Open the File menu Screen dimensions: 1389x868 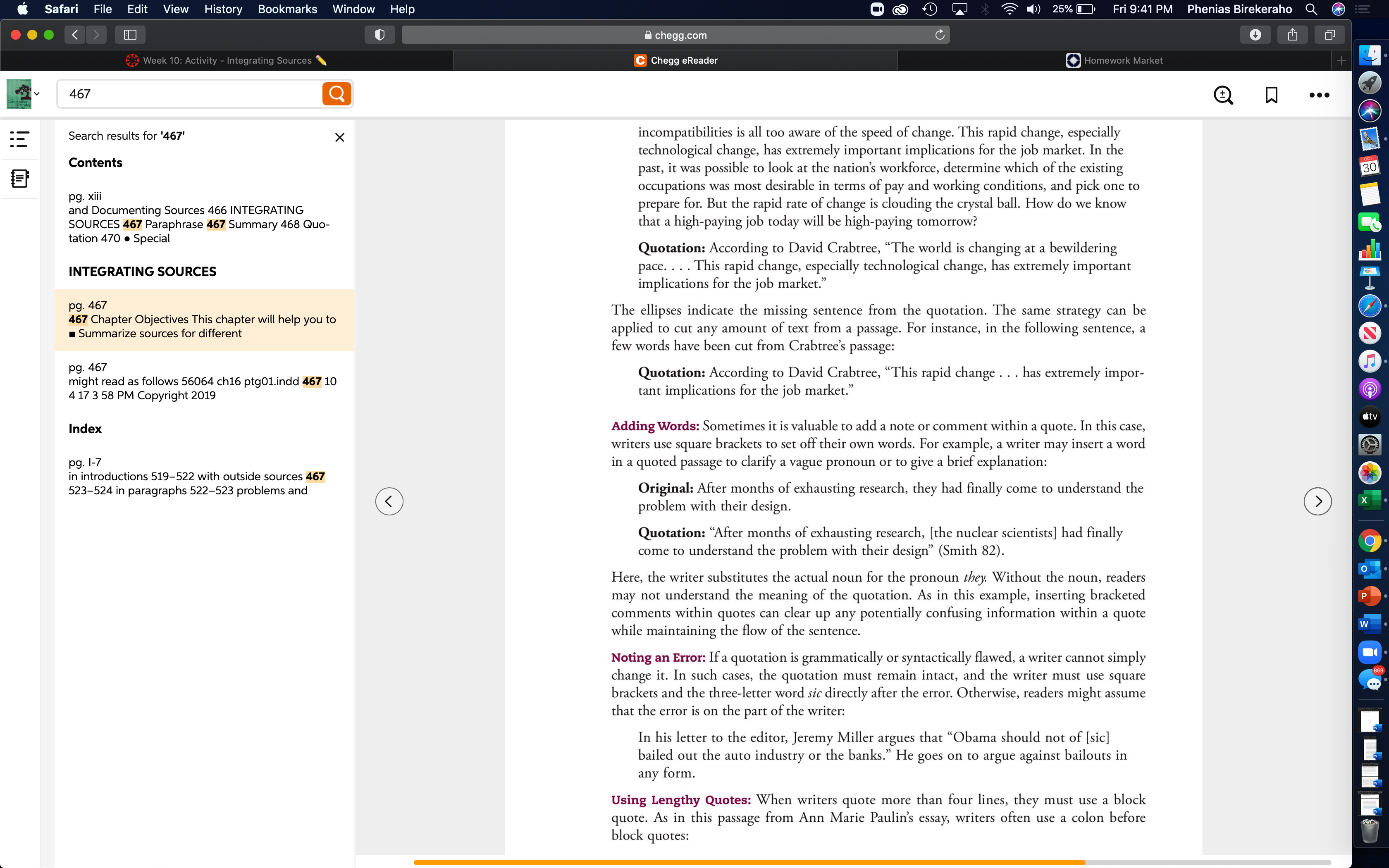(103, 9)
